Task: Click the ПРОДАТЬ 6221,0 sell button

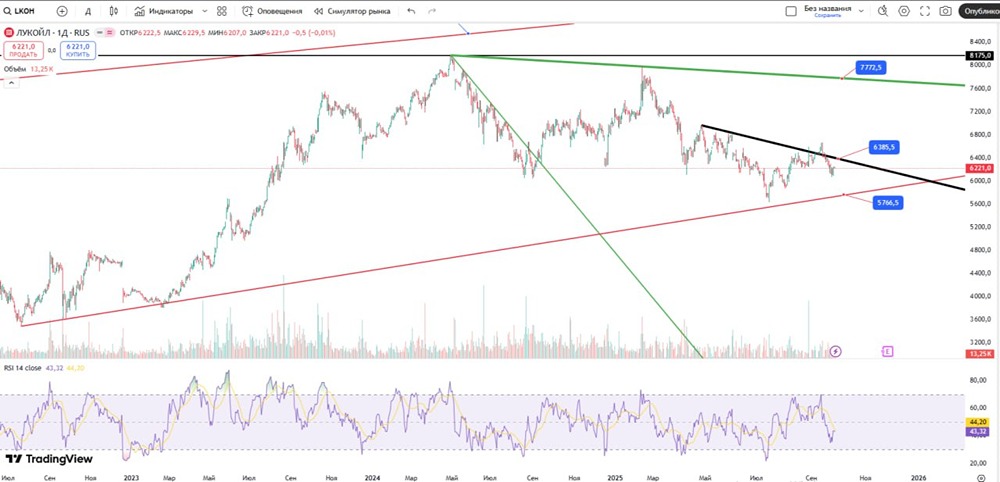Action: [24, 50]
